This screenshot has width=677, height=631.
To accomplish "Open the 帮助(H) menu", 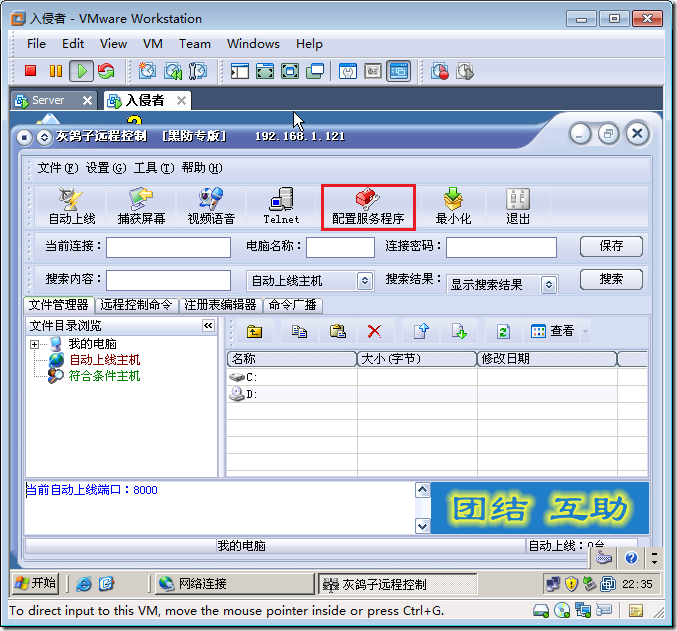I will click(x=202, y=168).
